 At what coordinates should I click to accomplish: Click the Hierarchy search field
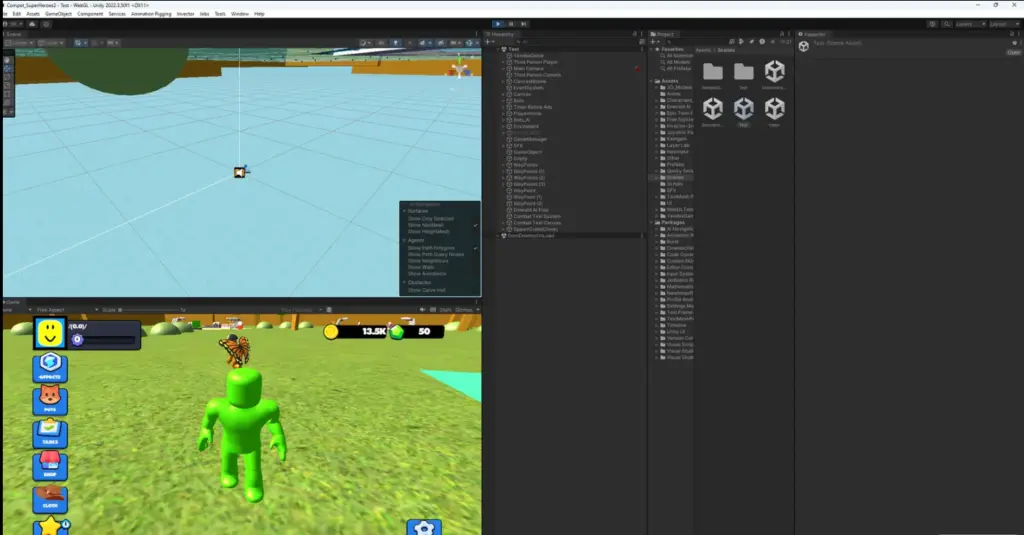575,42
